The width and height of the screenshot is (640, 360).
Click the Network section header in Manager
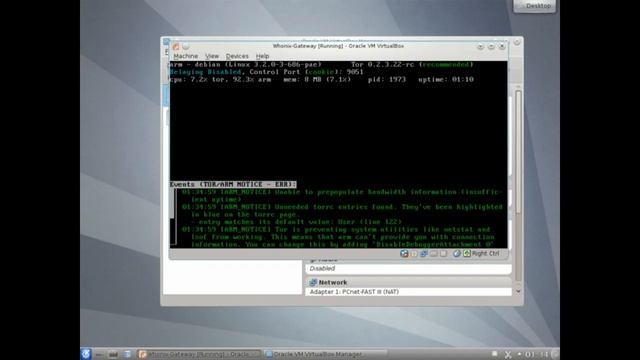(x=408, y=282)
